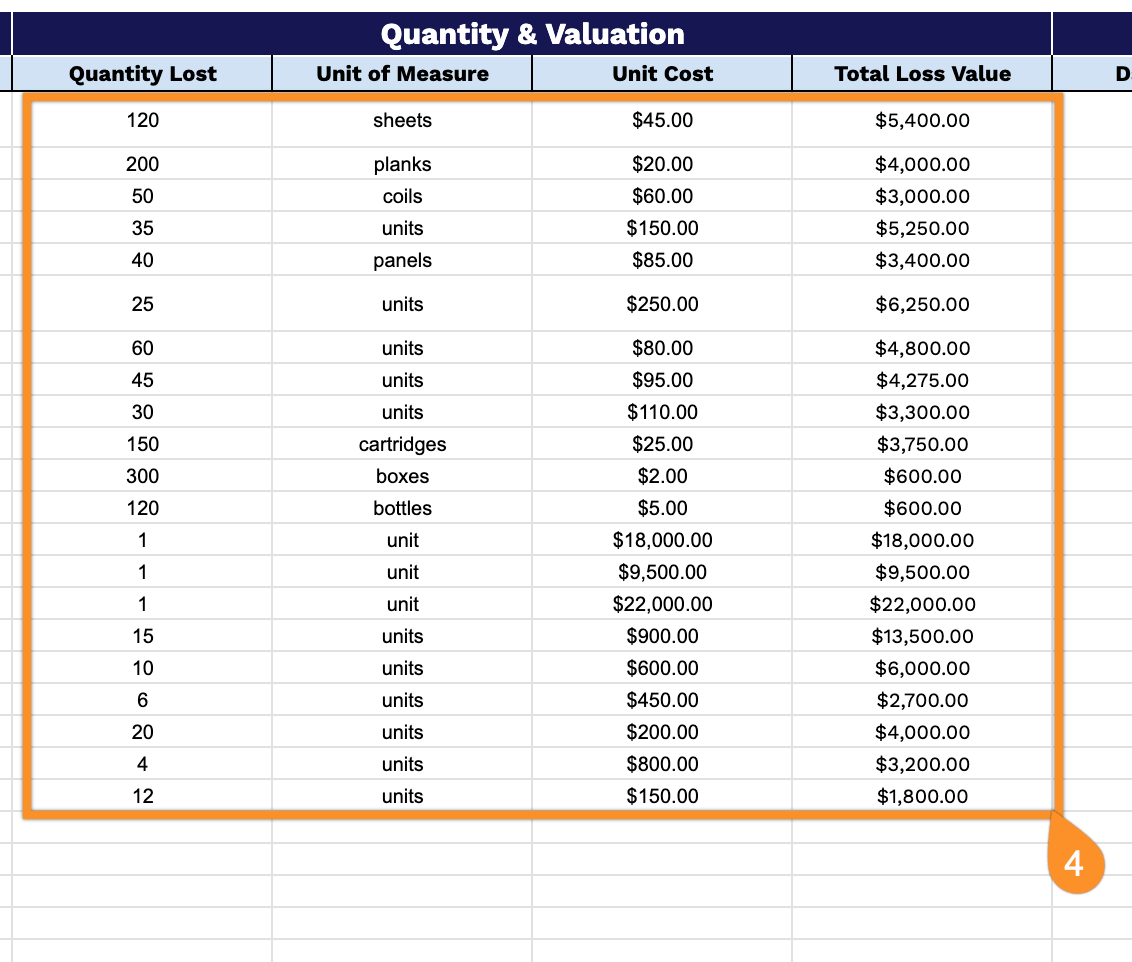Screen dimensions: 1132x962
Task: Select the $5,400.00 total loss cell
Action: 922,121
